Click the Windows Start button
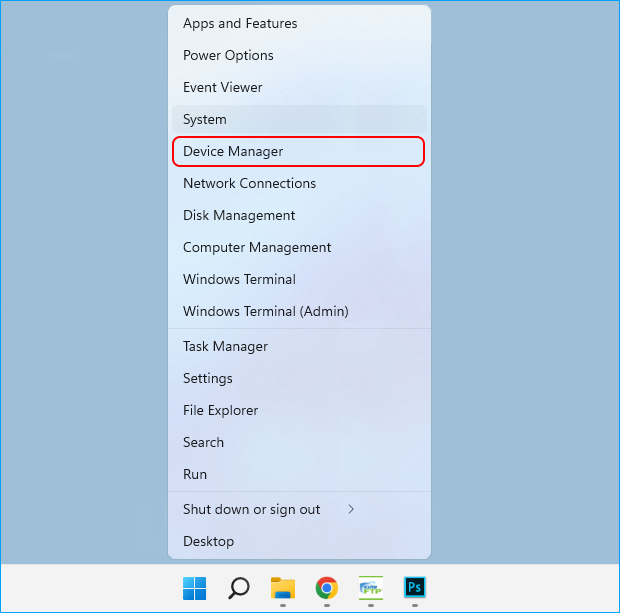The height and width of the screenshot is (613, 620). click(195, 587)
